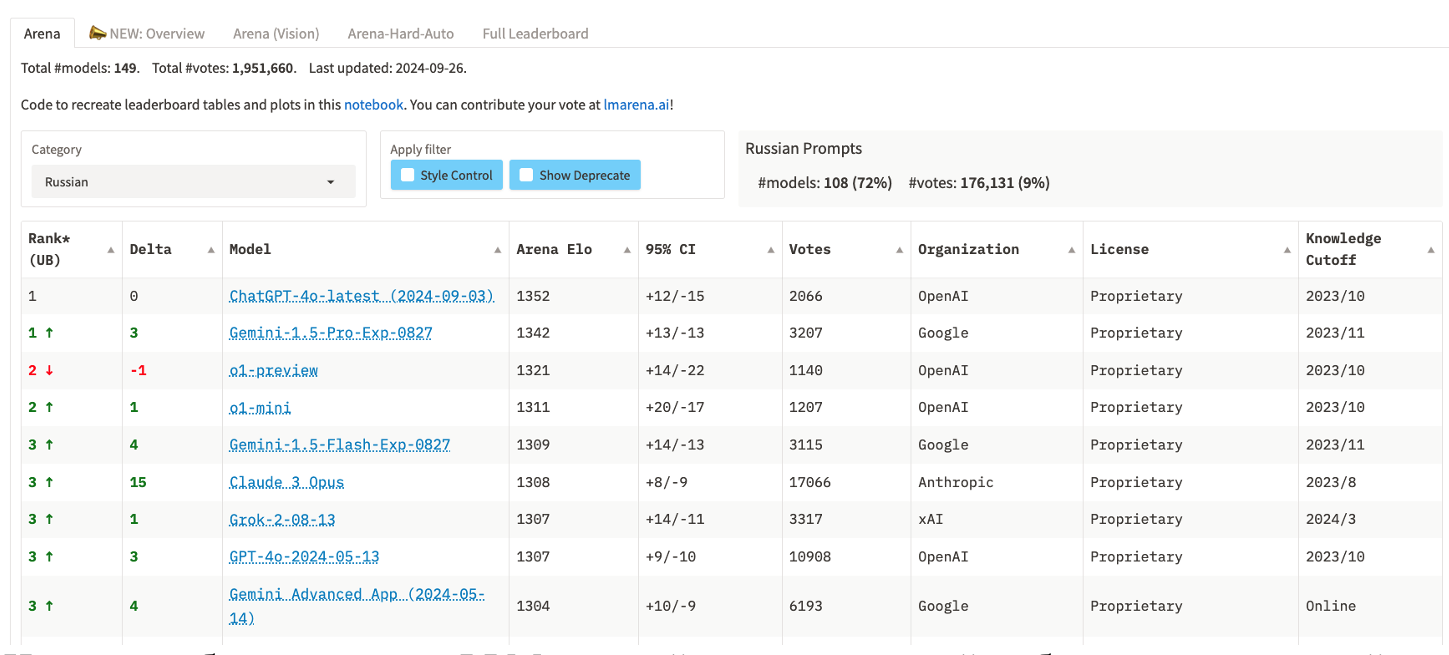Screen dimensions: 1449x655
Task: Enable the Show Deprecate checkbox
Action: point(526,175)
